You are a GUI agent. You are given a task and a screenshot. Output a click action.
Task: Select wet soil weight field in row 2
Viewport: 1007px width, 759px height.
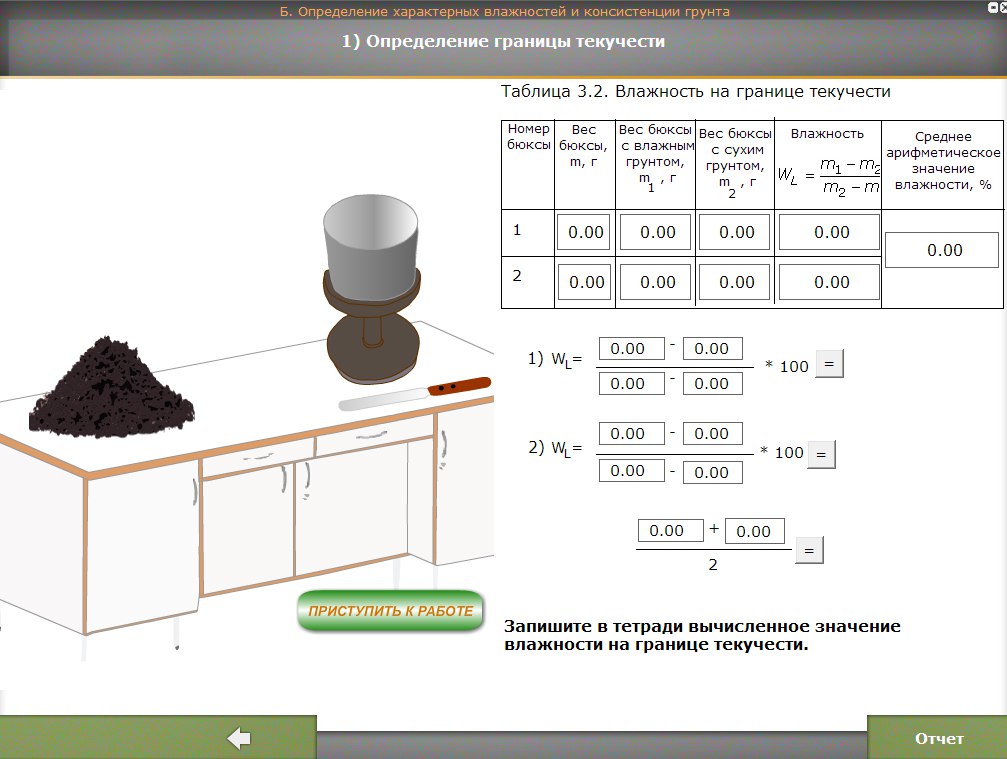656,282
